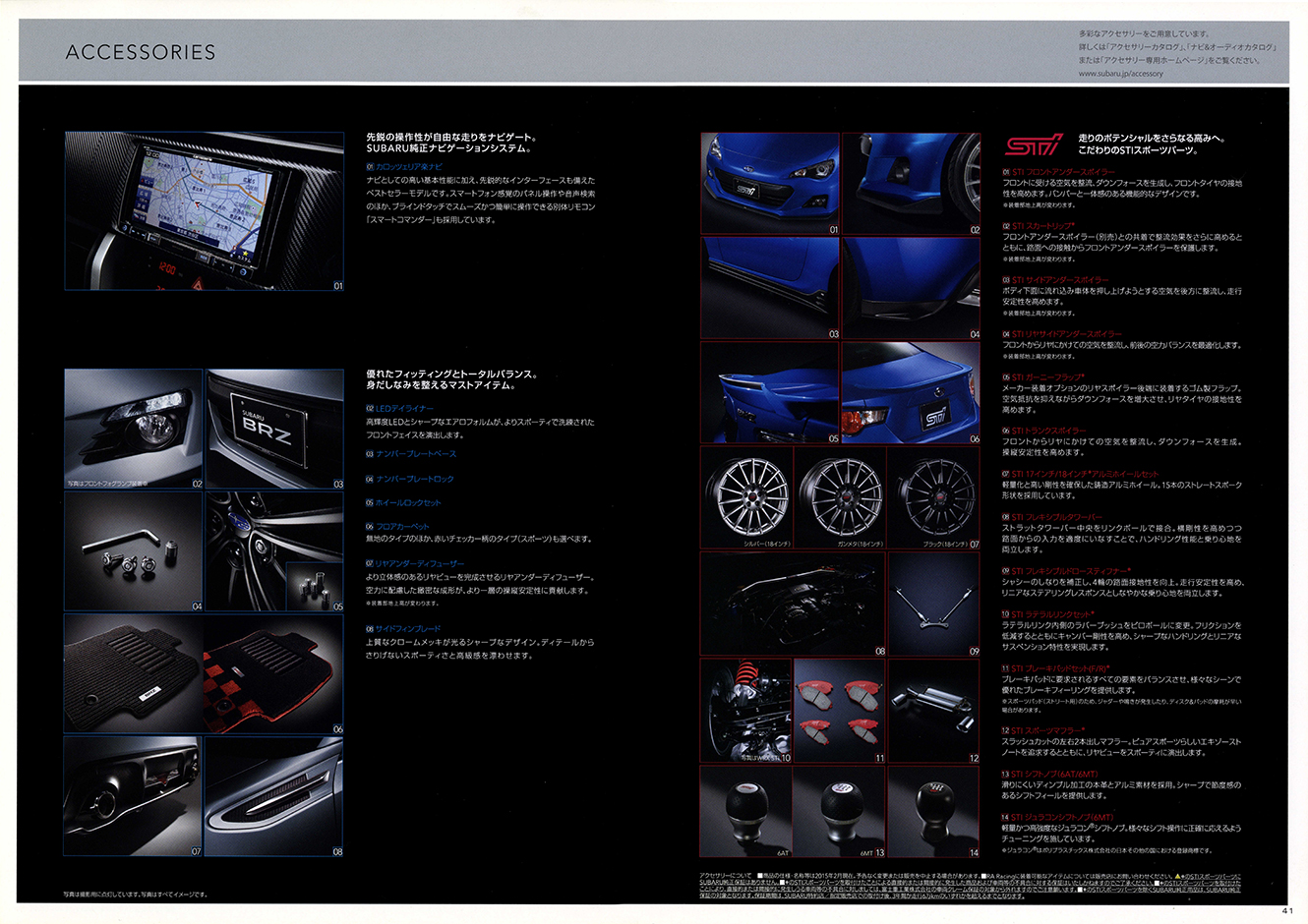Select the red checker floor carpet photo
The height and width of the screenshot is (924, 1308).
274,674
